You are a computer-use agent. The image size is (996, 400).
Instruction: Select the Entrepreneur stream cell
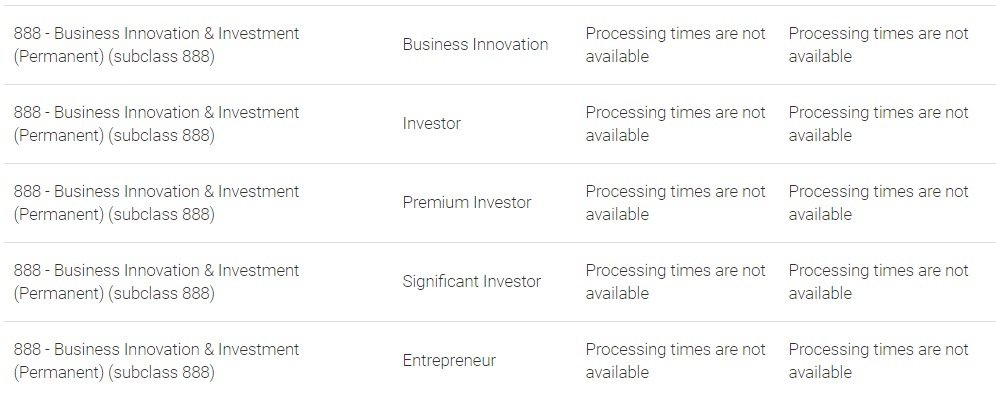pyautogui.click(x=449, y=361)
